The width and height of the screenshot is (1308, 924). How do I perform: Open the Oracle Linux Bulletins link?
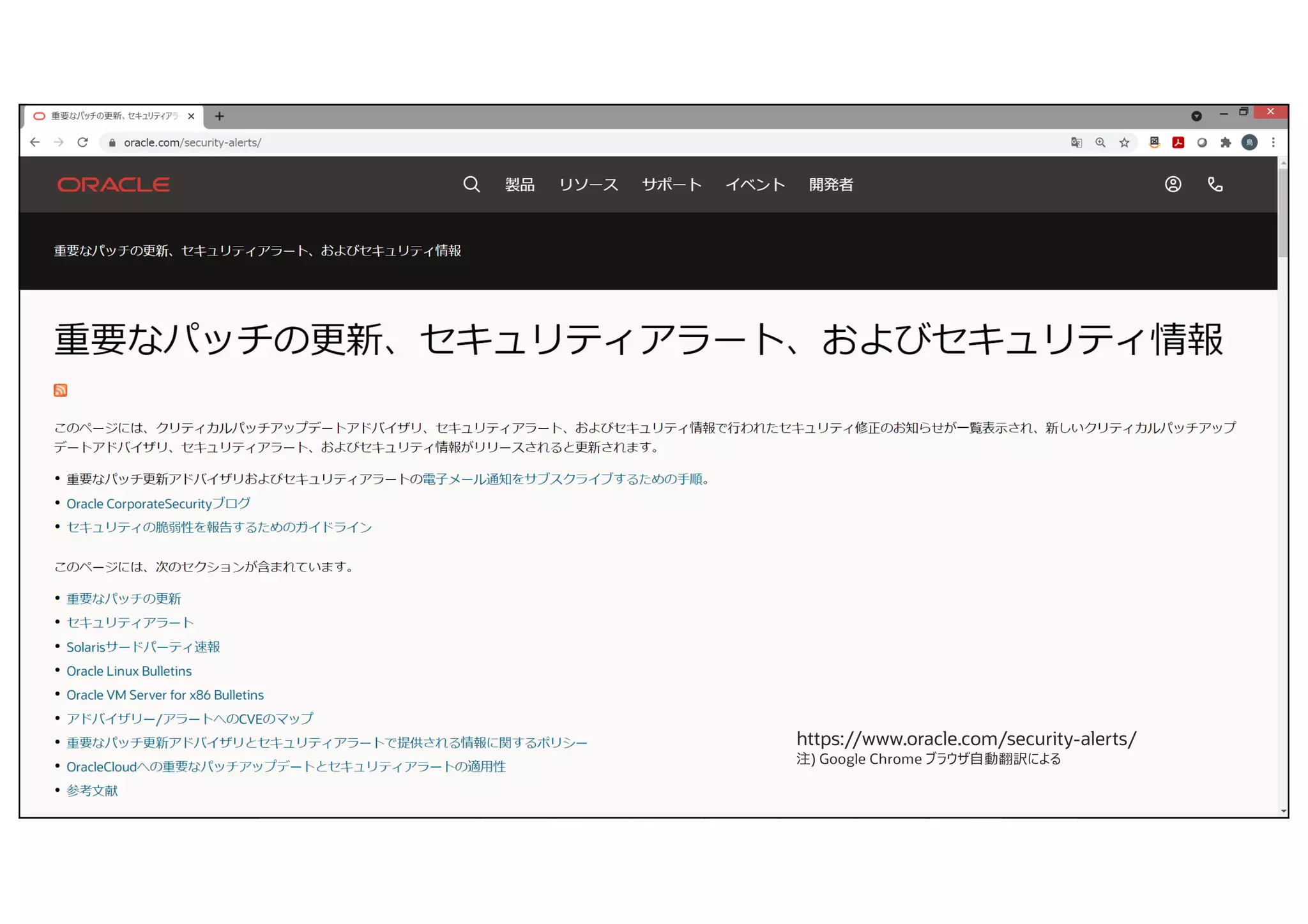[129, 670]
